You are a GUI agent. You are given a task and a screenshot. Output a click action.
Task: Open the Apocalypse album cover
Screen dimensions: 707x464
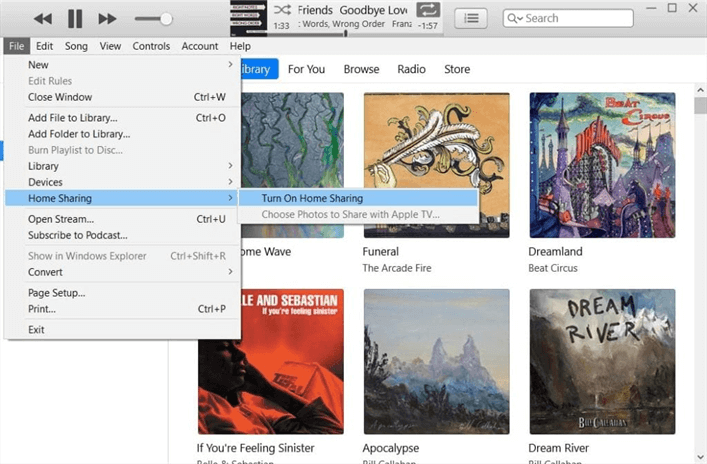(x=436, y=362)
